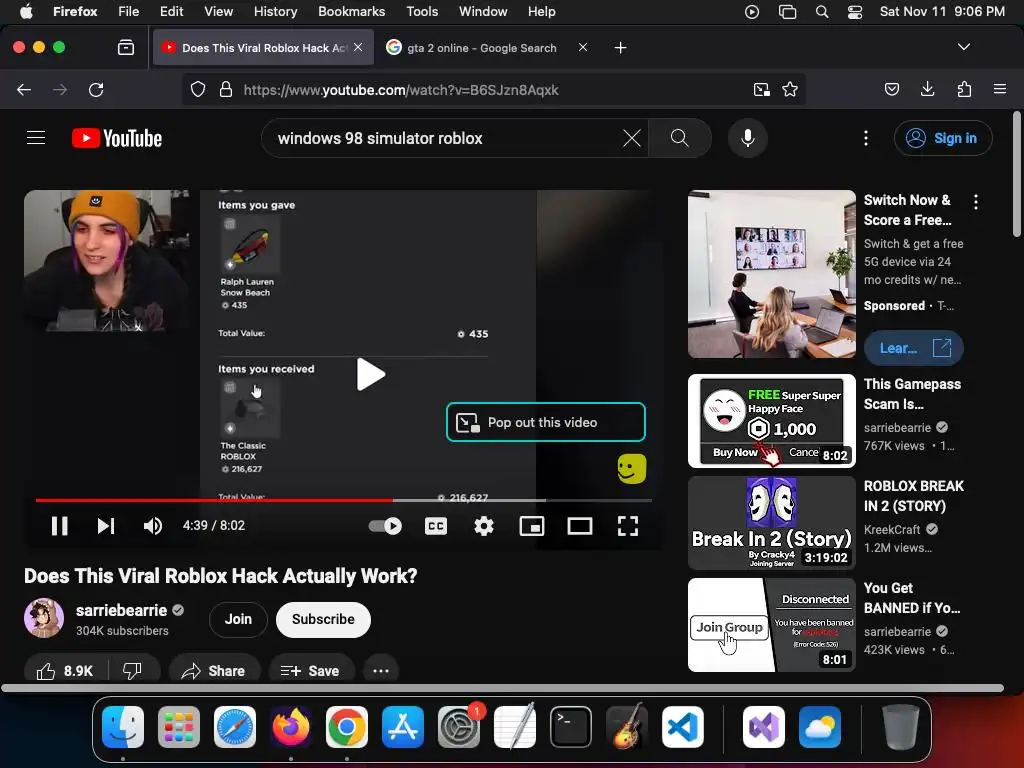This screenshot has height=768, width=1024.
Task: Open tracking protection shield icon
Action: click(198, 89)
